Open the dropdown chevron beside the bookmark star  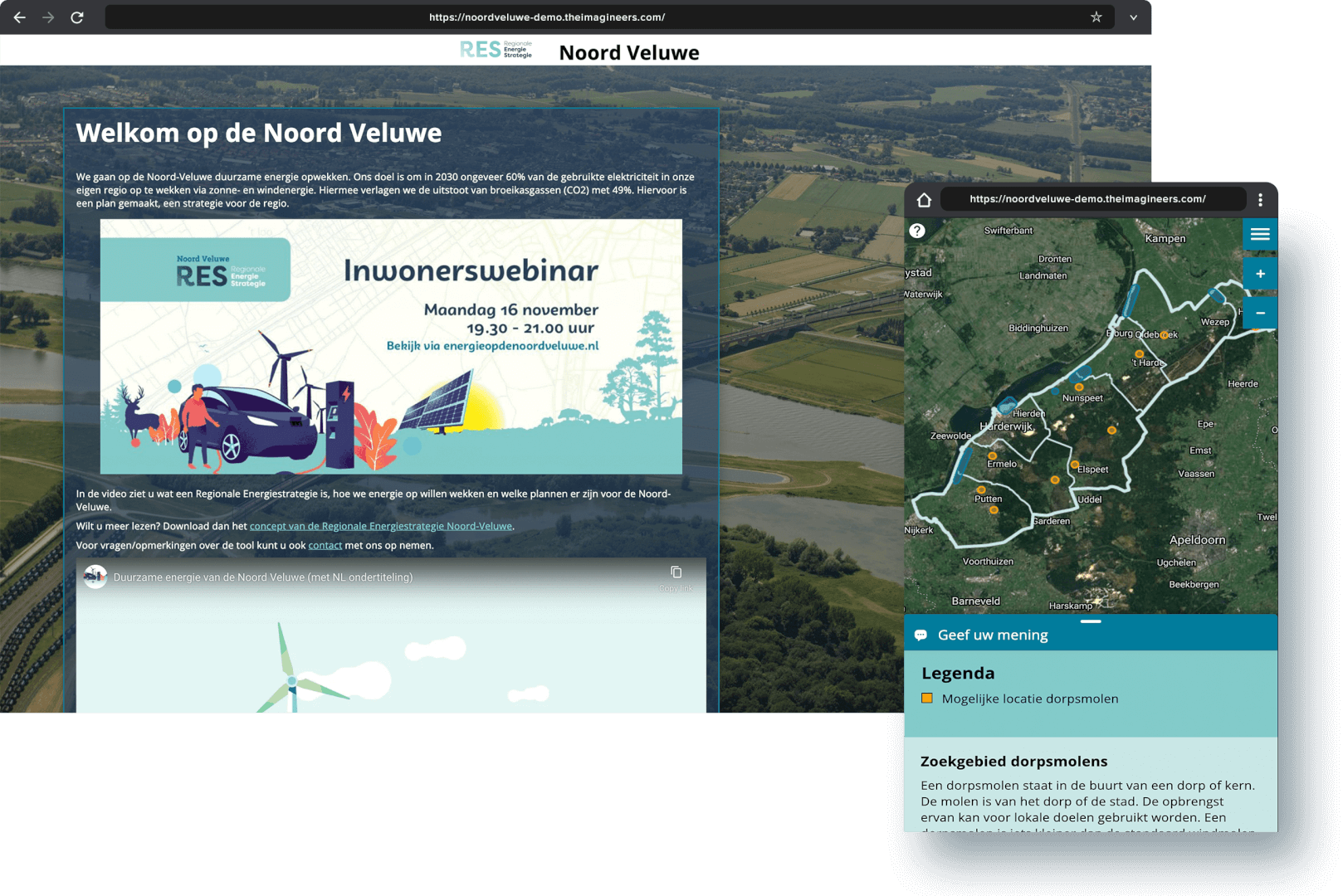(x=1132, y=17)
